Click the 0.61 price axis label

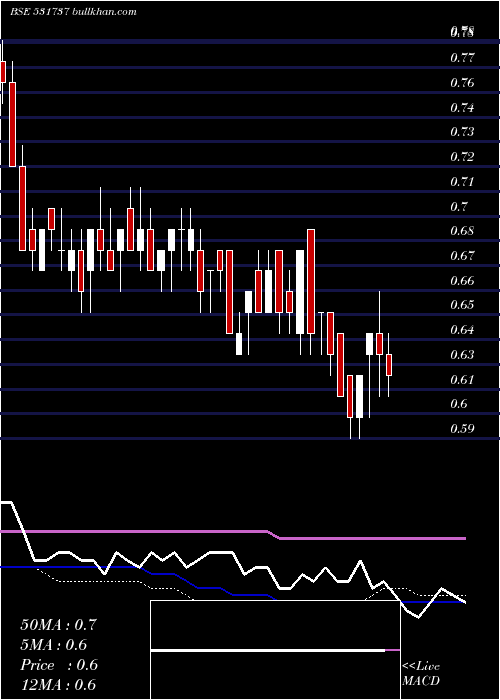462,379
